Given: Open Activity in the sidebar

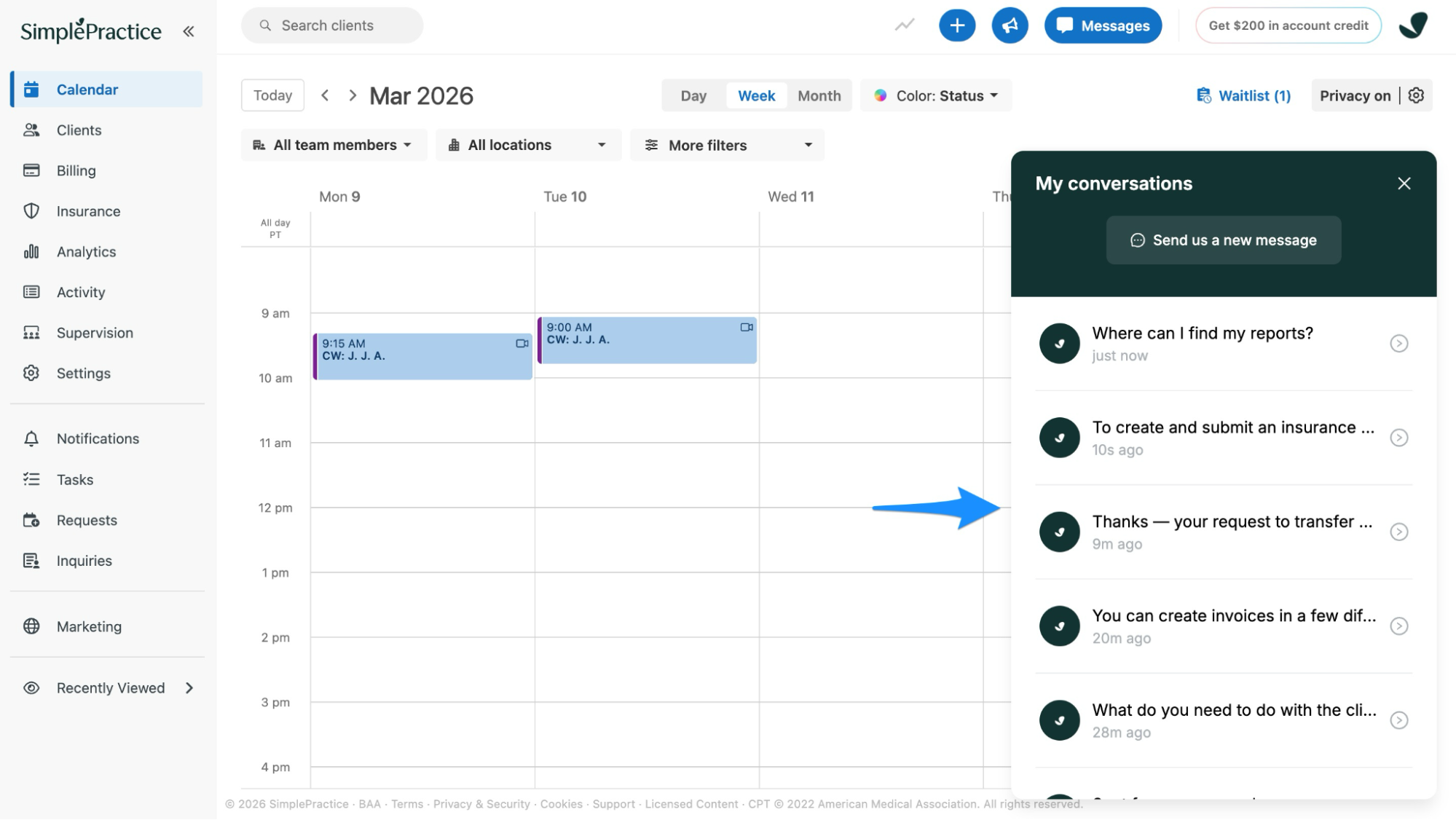Looking at the screenshot, I should point(106,292).
